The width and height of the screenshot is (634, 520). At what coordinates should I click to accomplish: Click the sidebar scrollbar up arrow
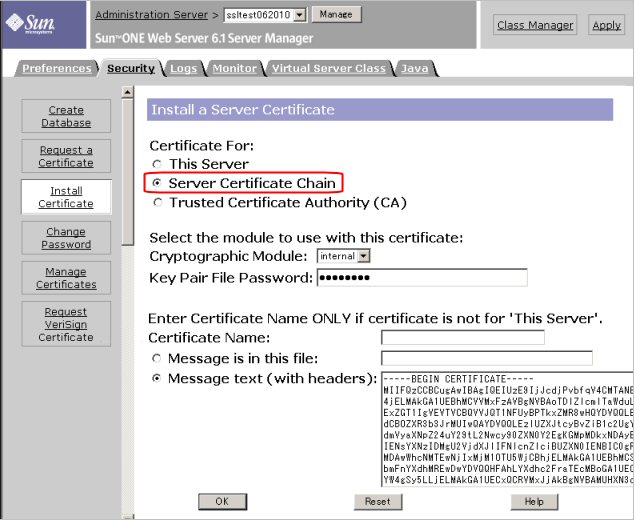[127, 92]
